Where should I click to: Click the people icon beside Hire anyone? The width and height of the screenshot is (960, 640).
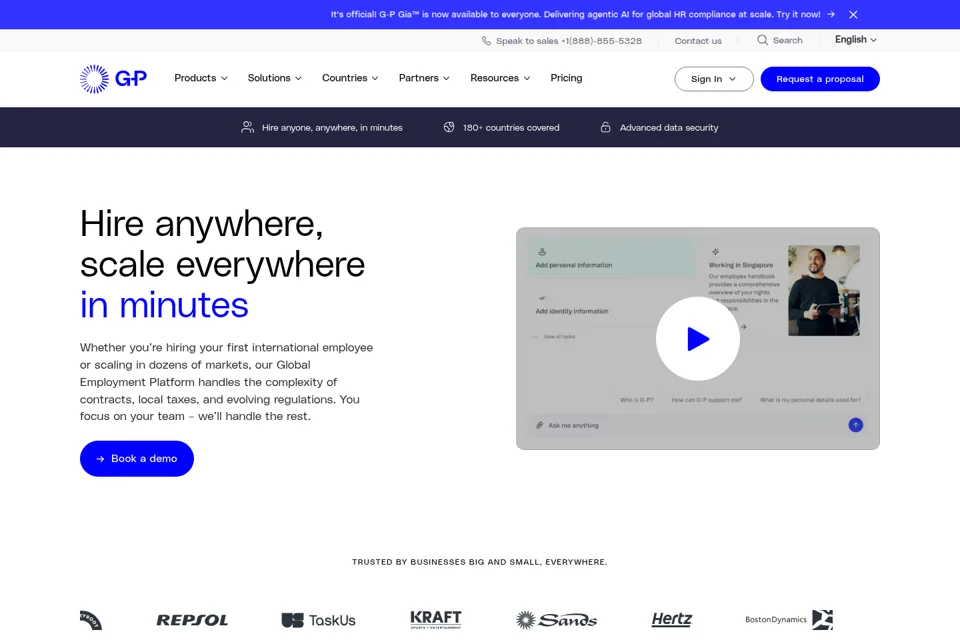pos(247,127)
